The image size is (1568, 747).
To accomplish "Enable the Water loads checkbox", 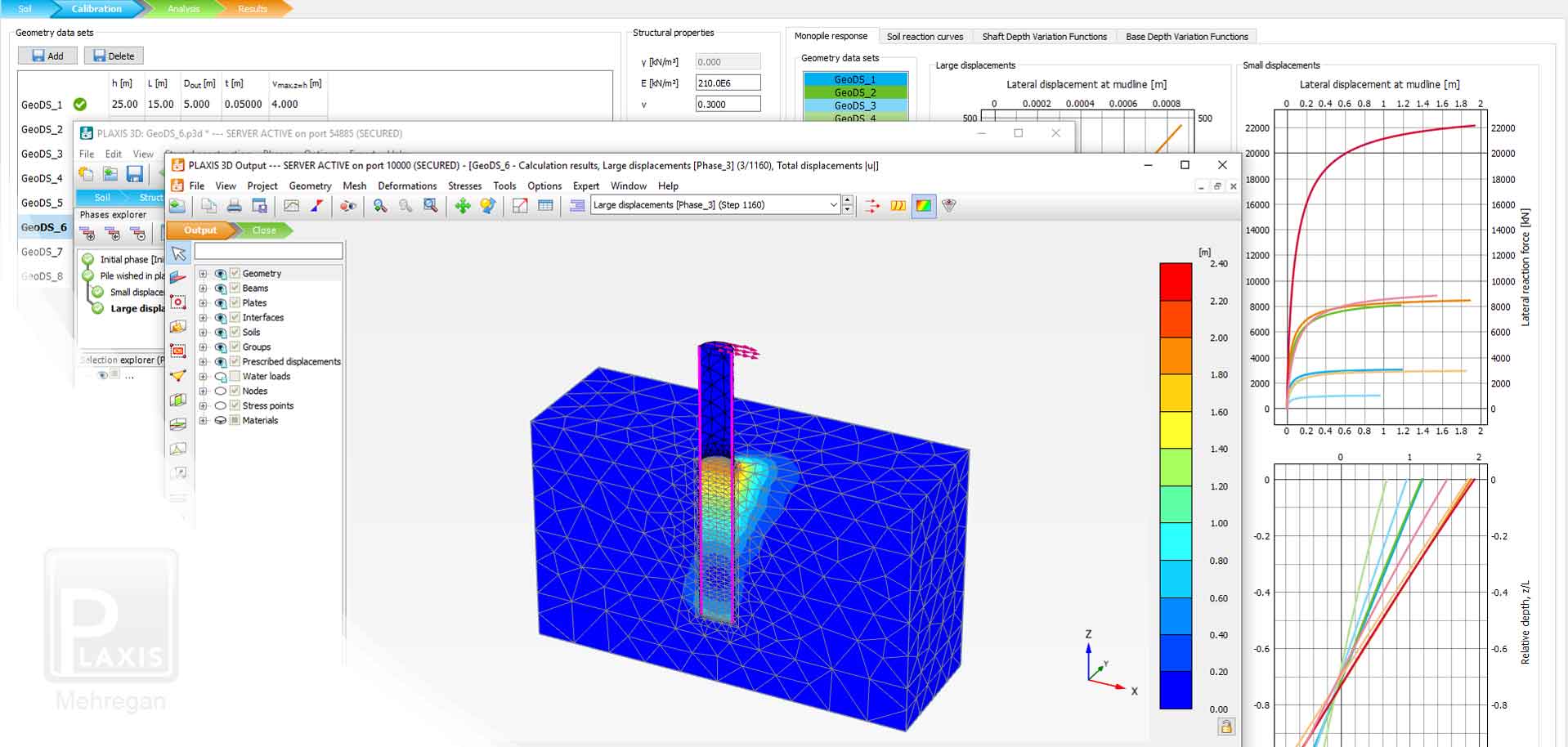I will 235,376.
